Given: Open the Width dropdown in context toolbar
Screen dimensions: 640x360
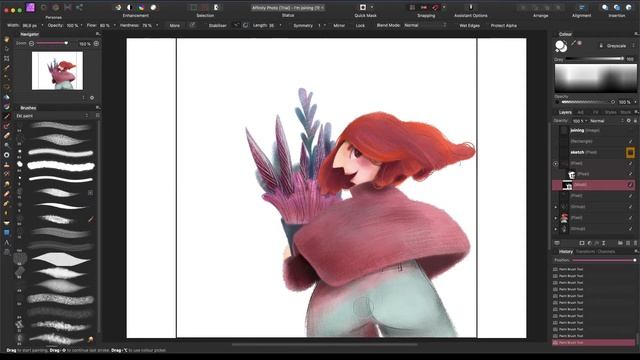Looking at the screenshot, I should (42, 25).
